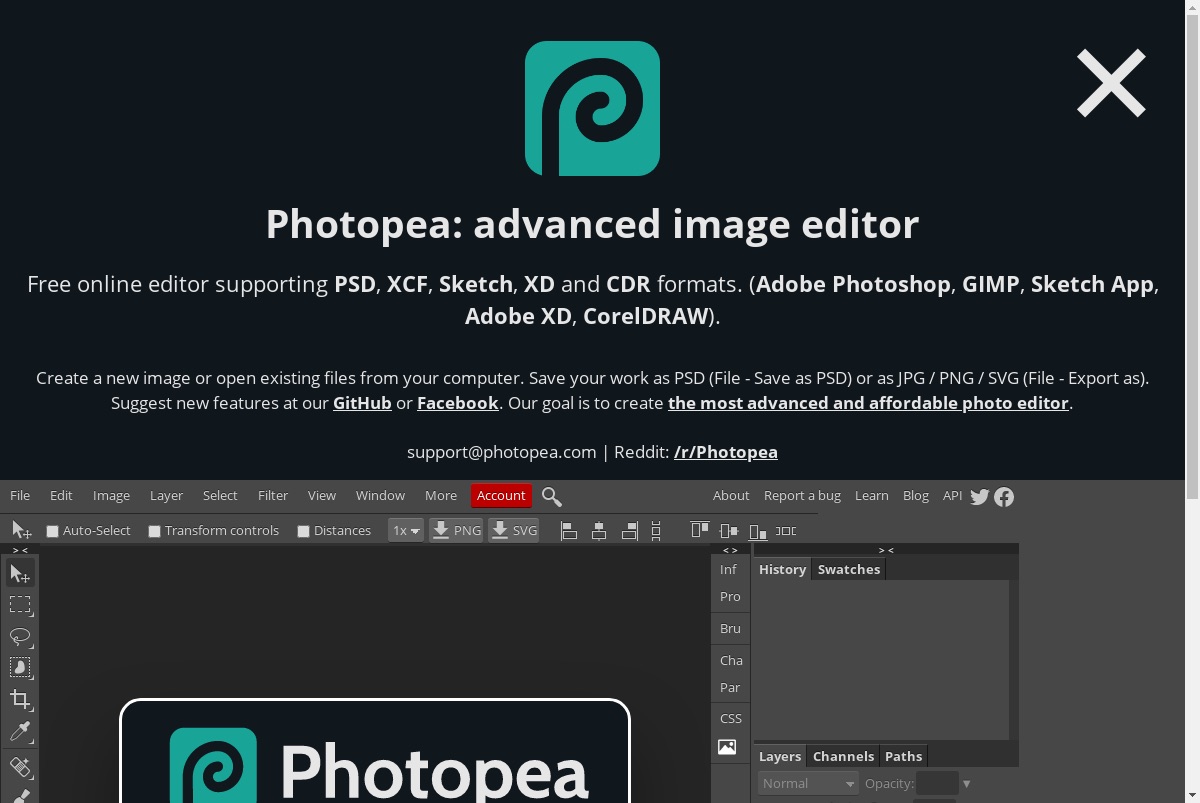Open the Window menu
This screenshot has width=1200, height=803.
tap(380, 496)
